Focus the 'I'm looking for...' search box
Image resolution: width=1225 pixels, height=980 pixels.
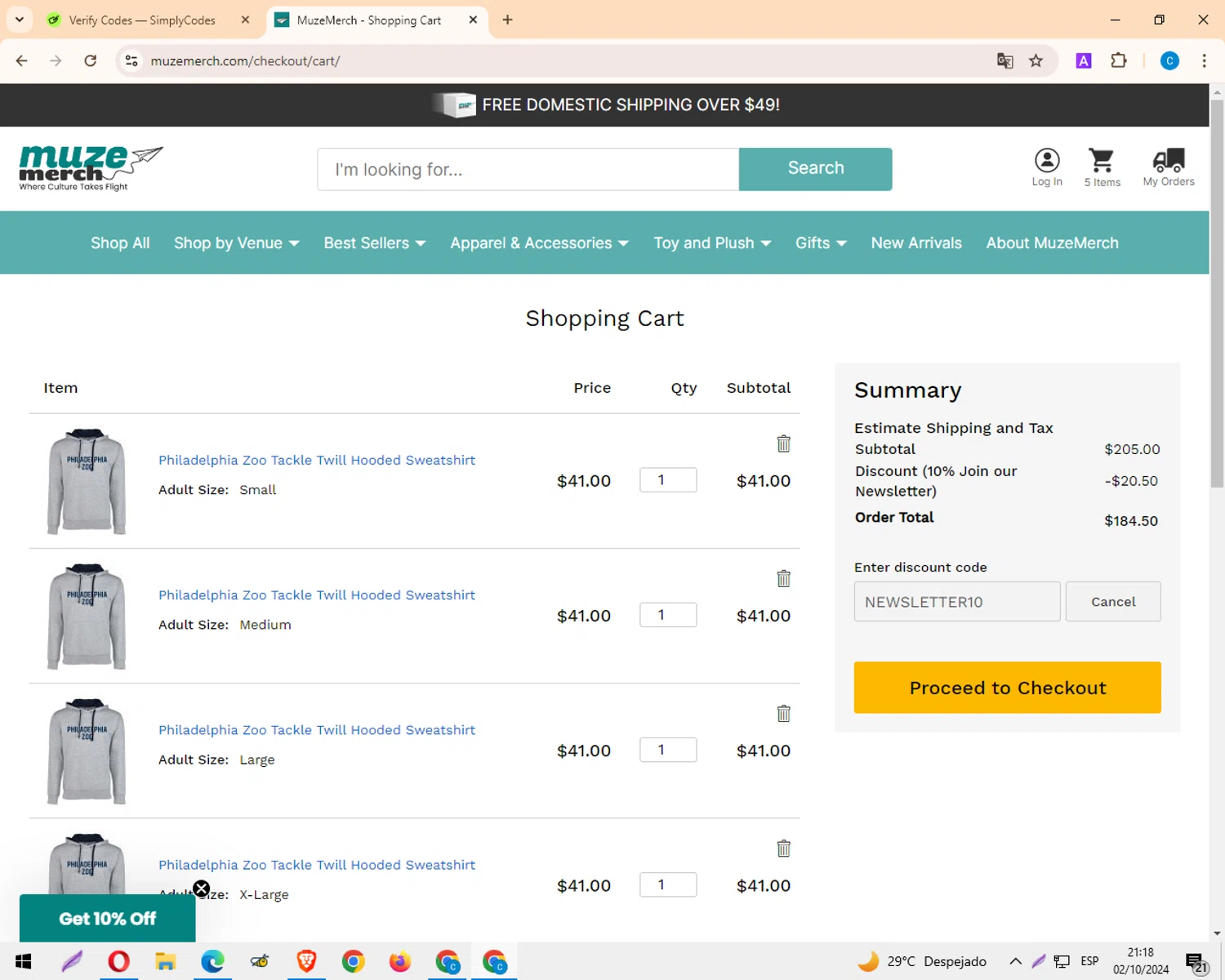click(528, 169)
